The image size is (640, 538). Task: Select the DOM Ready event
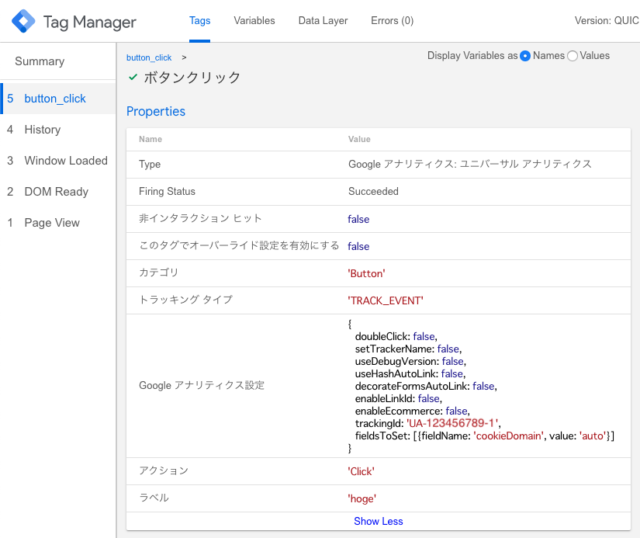[58, 192]
